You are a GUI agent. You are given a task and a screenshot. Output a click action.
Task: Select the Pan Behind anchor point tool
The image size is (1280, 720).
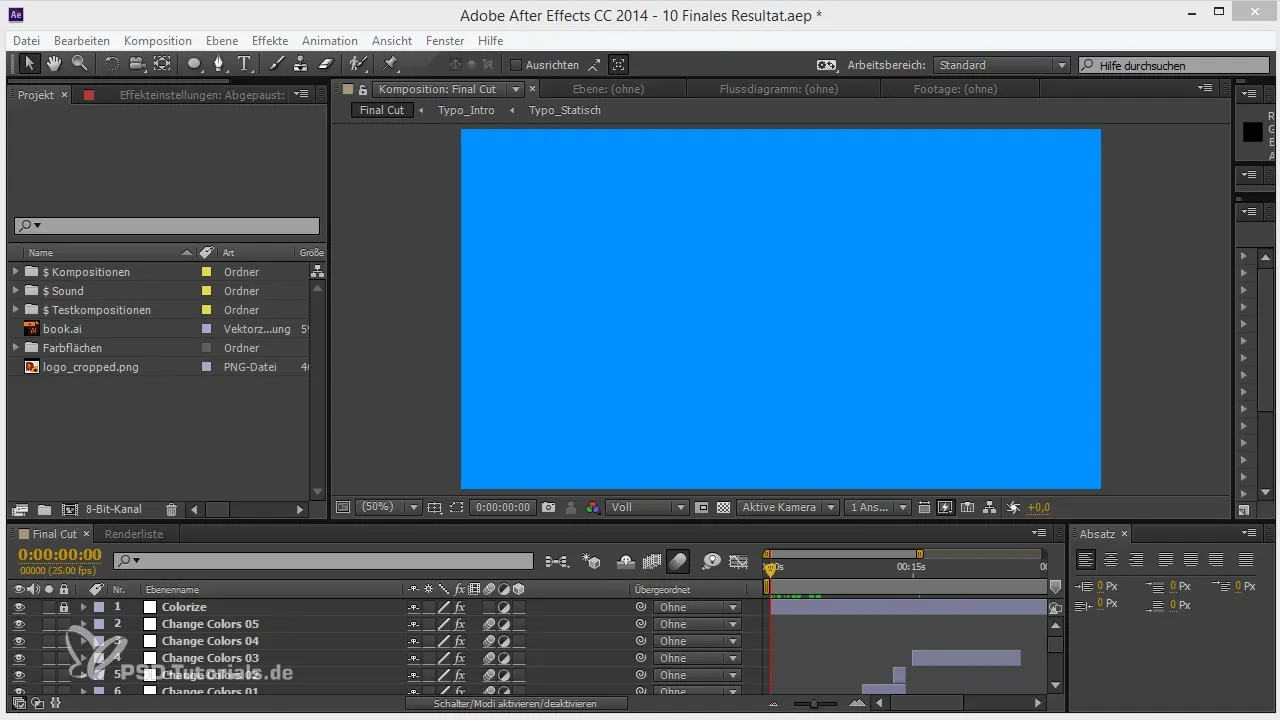[x=162, y=64]
